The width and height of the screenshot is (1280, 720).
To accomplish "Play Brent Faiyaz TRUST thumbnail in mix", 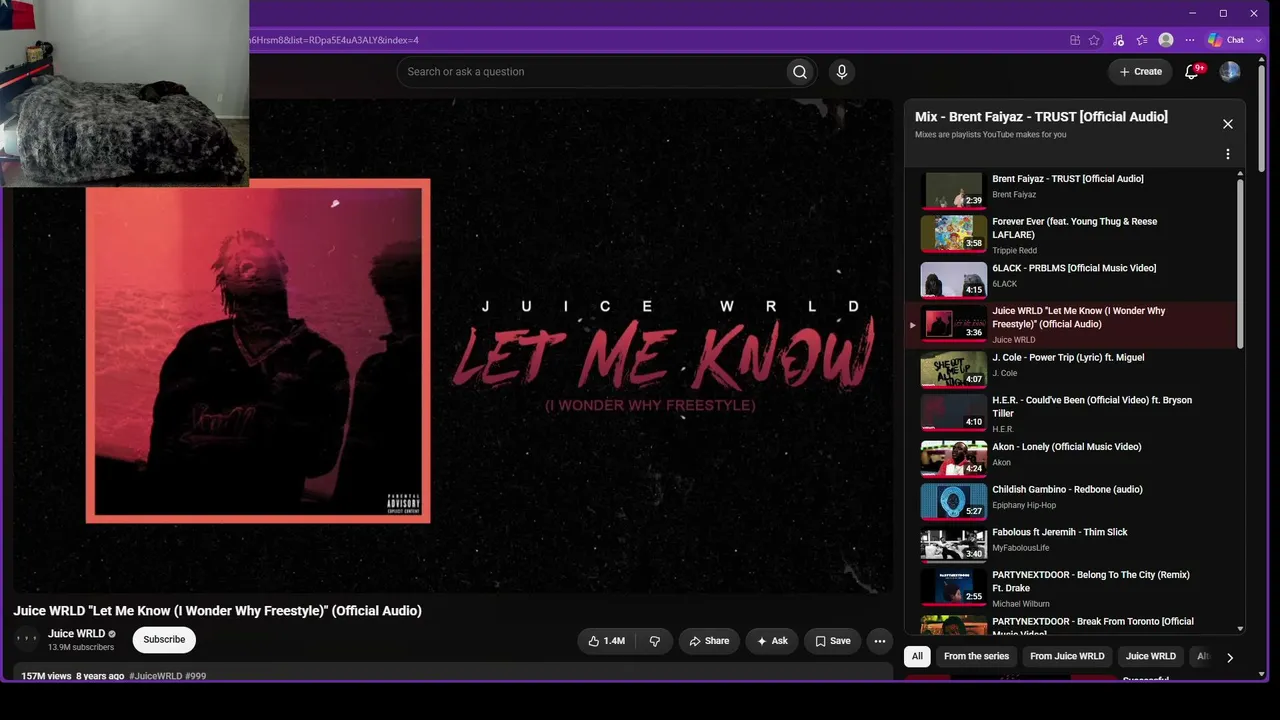I will tap(954, 191).
